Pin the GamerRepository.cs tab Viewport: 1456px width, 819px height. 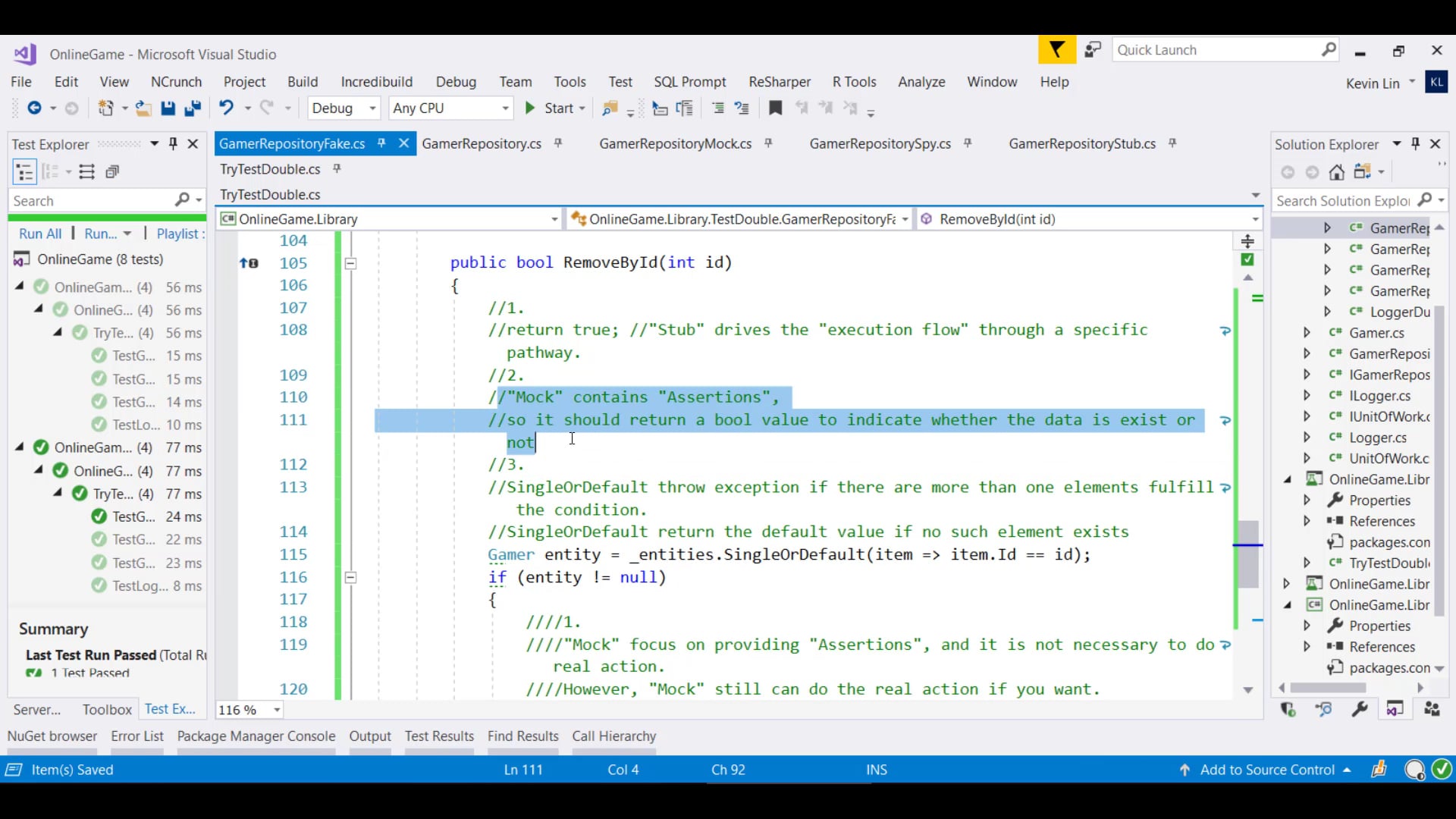tap(558, 143)
